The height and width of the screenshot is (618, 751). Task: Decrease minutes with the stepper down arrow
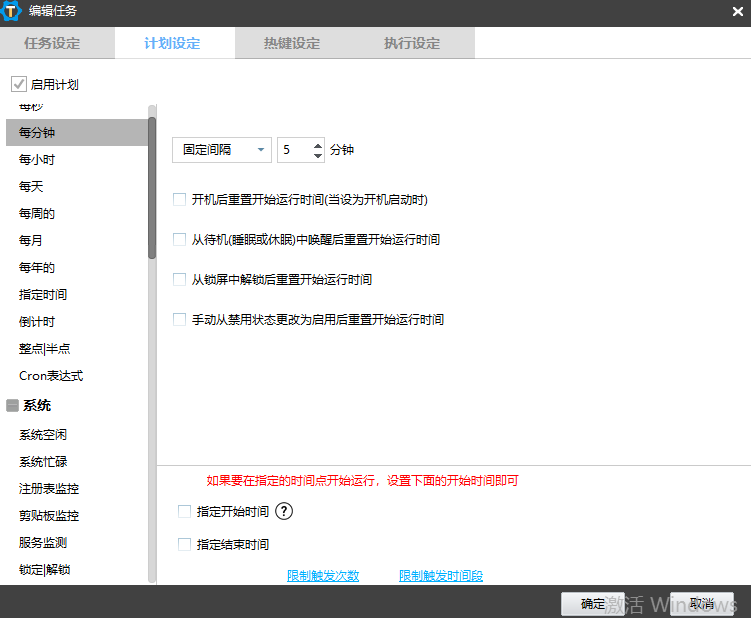click(x=318, y=156)
